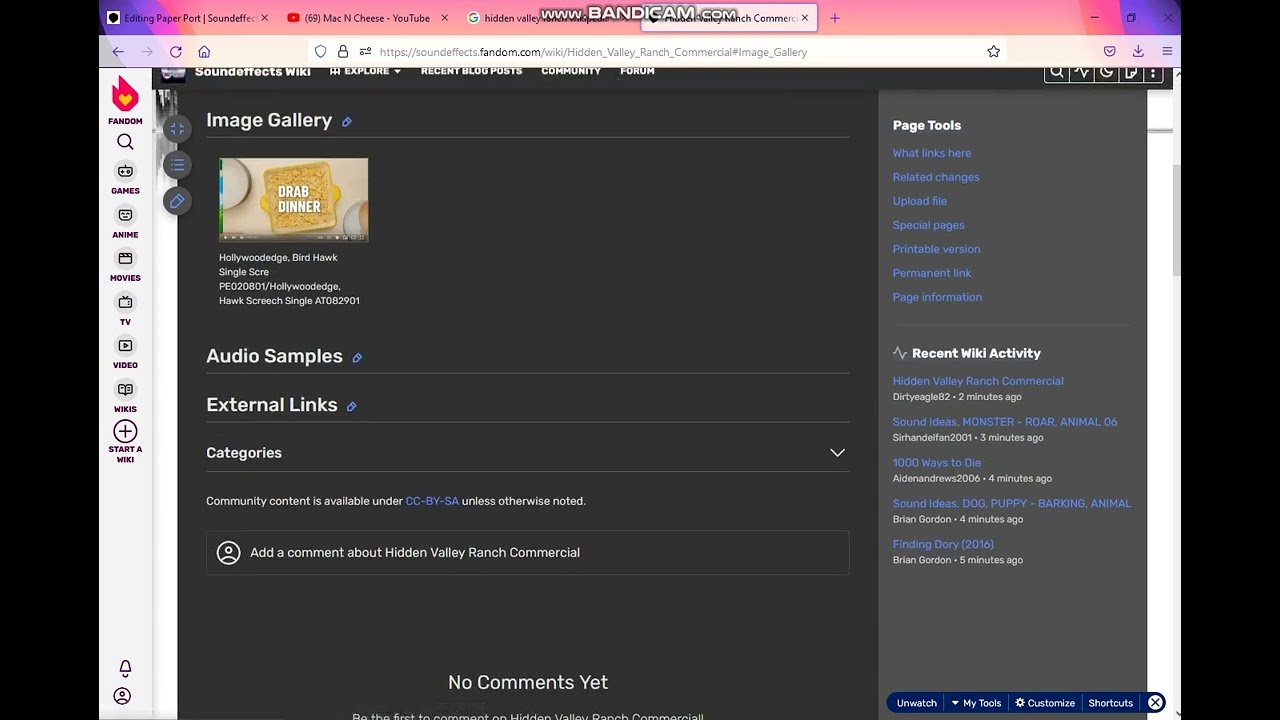Open notifications bell in the sidebar
Image resolution: width=1280 pixels, height=720 pixels.
125,668
